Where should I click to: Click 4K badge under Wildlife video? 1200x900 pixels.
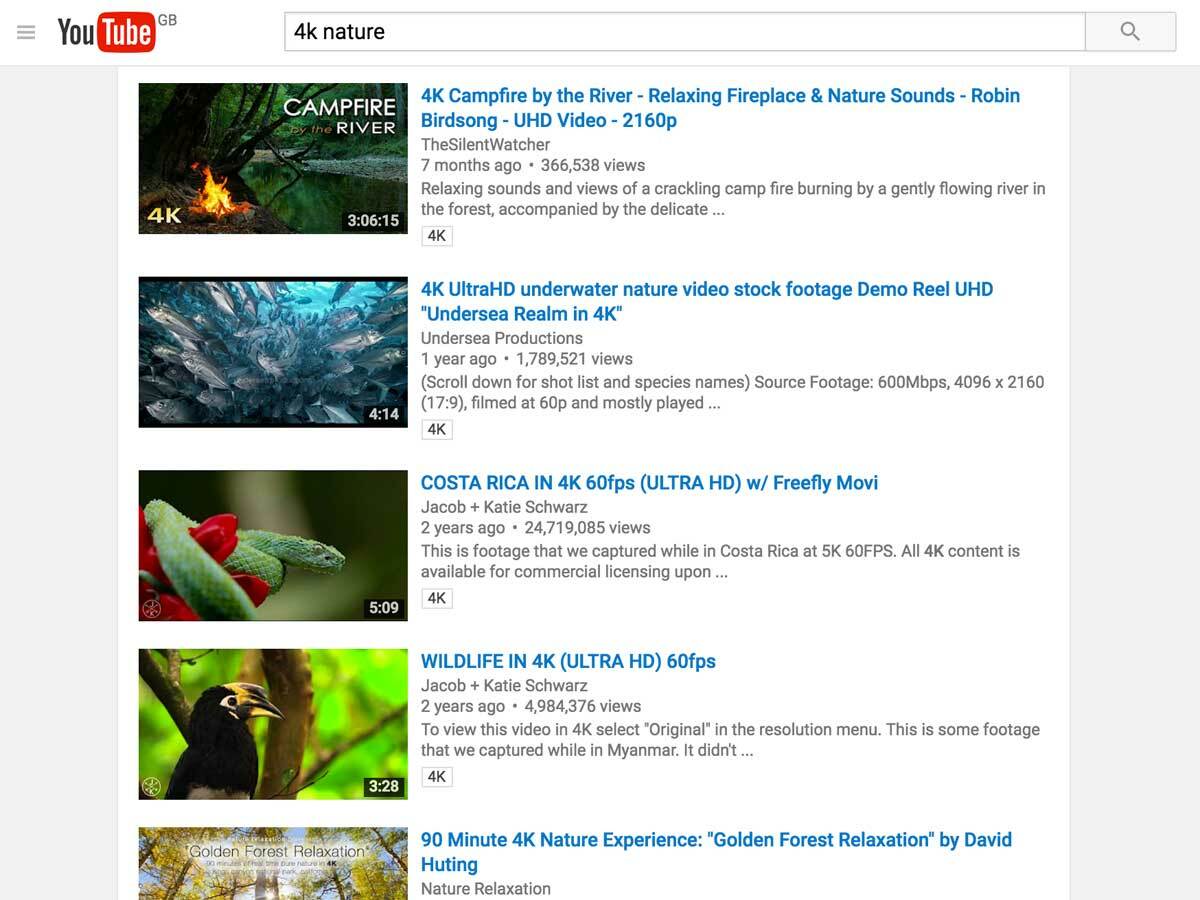click(x=437, y=776)
